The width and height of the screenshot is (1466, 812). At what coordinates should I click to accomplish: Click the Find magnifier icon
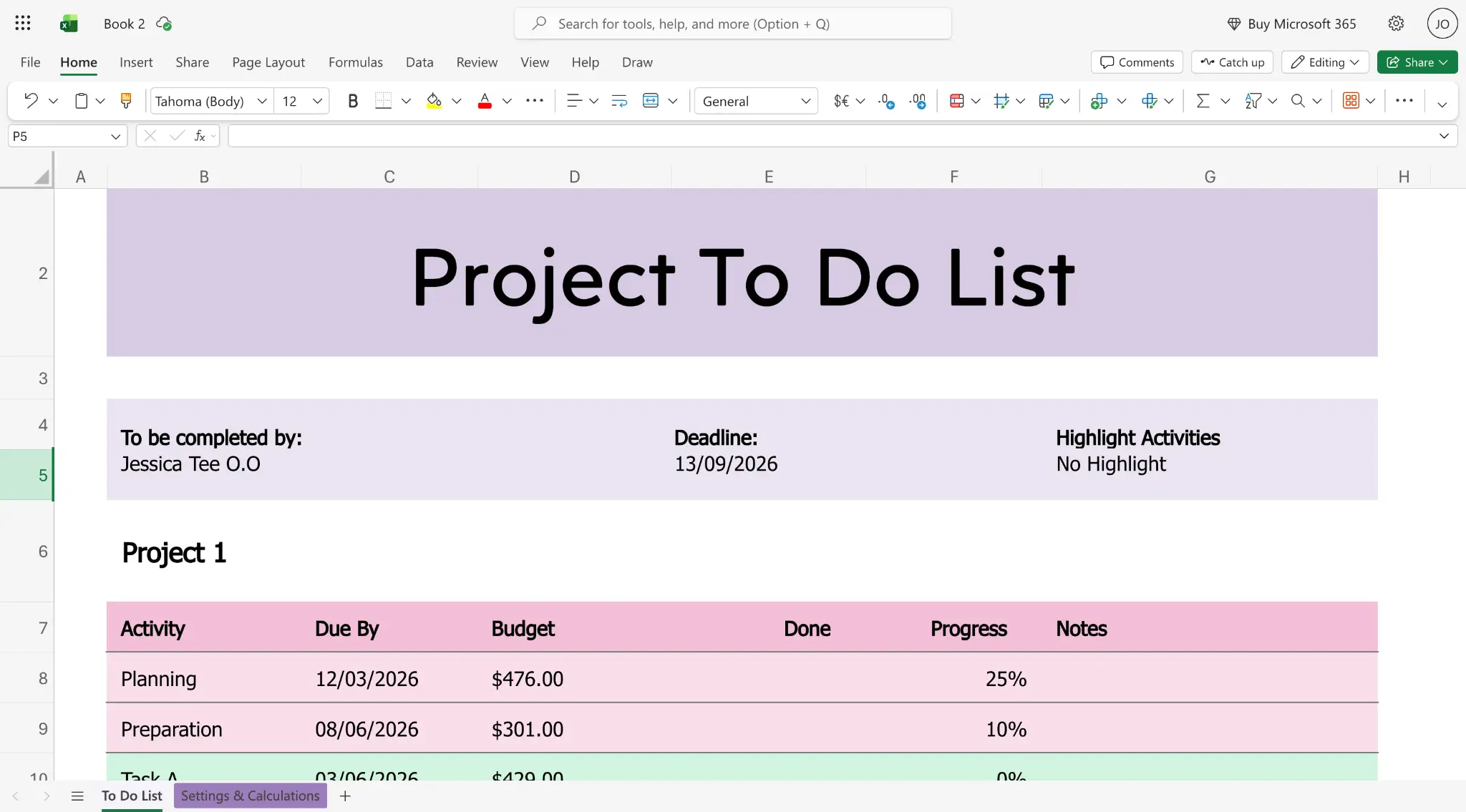1298,101
